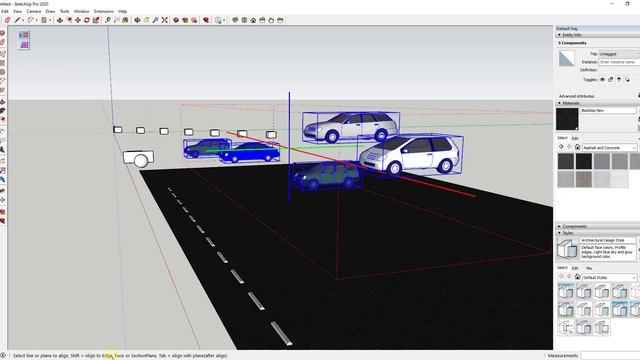Open the Help menu
This screenshot has width=640, height=360.
click(x=122, y=11)
